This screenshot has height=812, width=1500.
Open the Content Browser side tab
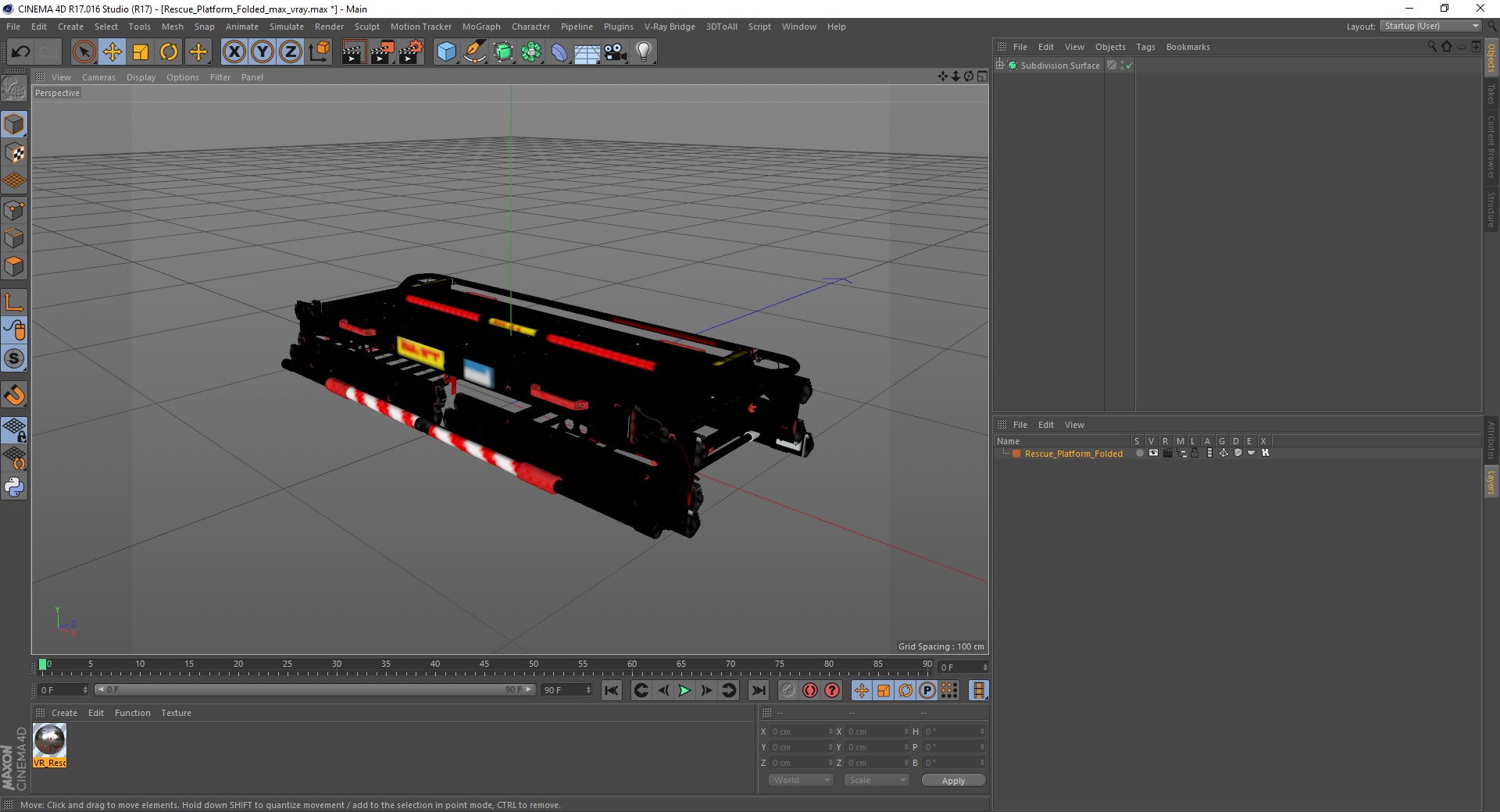pyautogui.click(x=1491, y=148)
